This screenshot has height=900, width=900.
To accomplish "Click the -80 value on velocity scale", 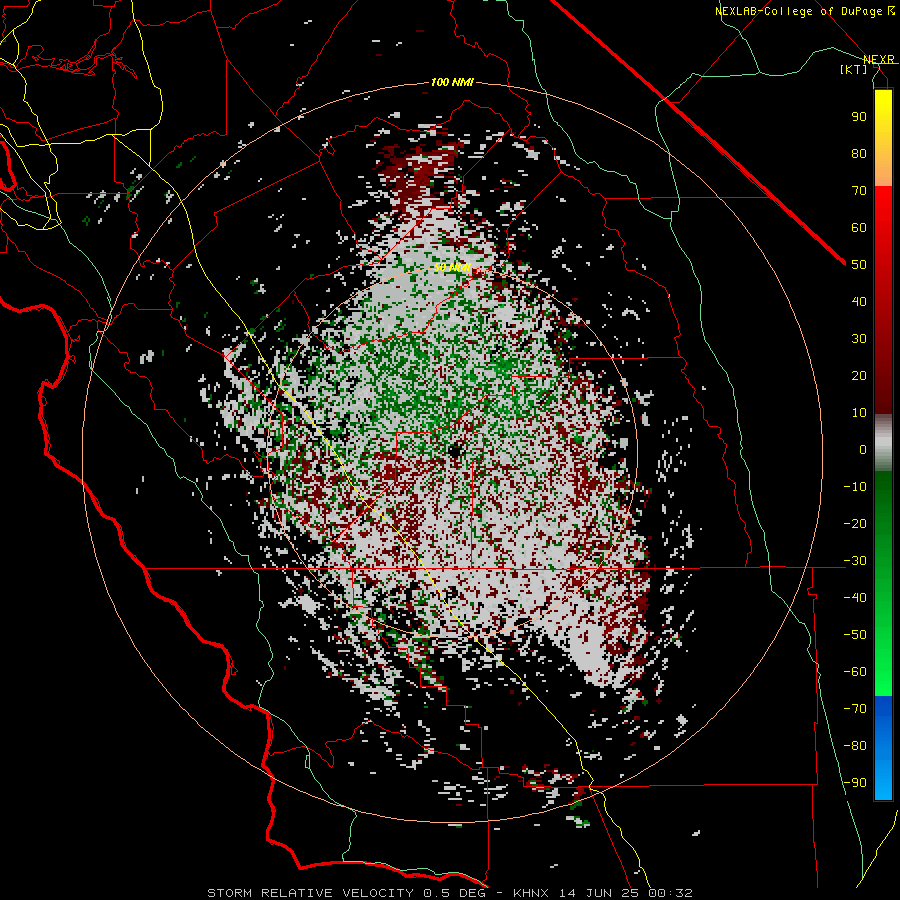I will click(855, 746).
